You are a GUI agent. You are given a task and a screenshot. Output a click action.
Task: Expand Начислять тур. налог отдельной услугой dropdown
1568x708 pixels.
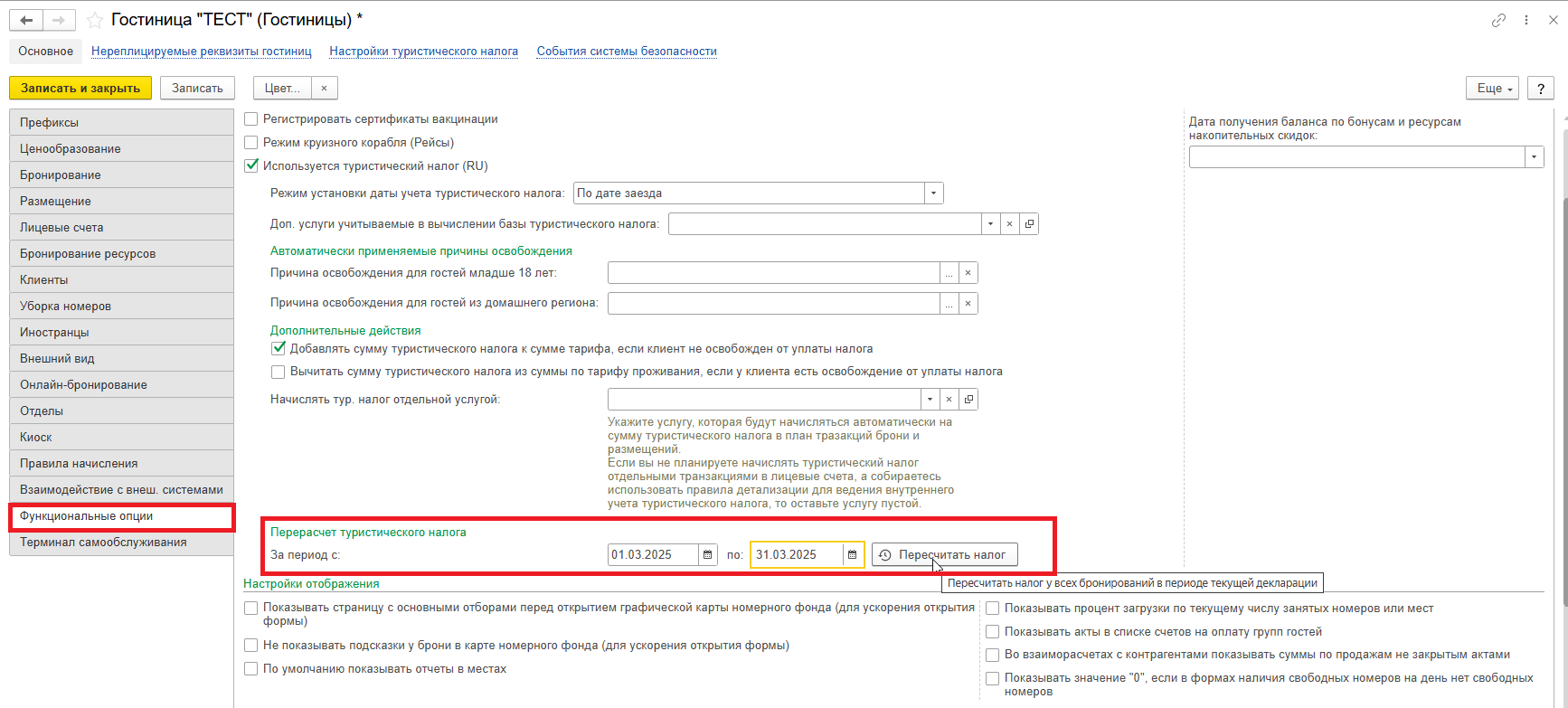[x=930, y=399]
